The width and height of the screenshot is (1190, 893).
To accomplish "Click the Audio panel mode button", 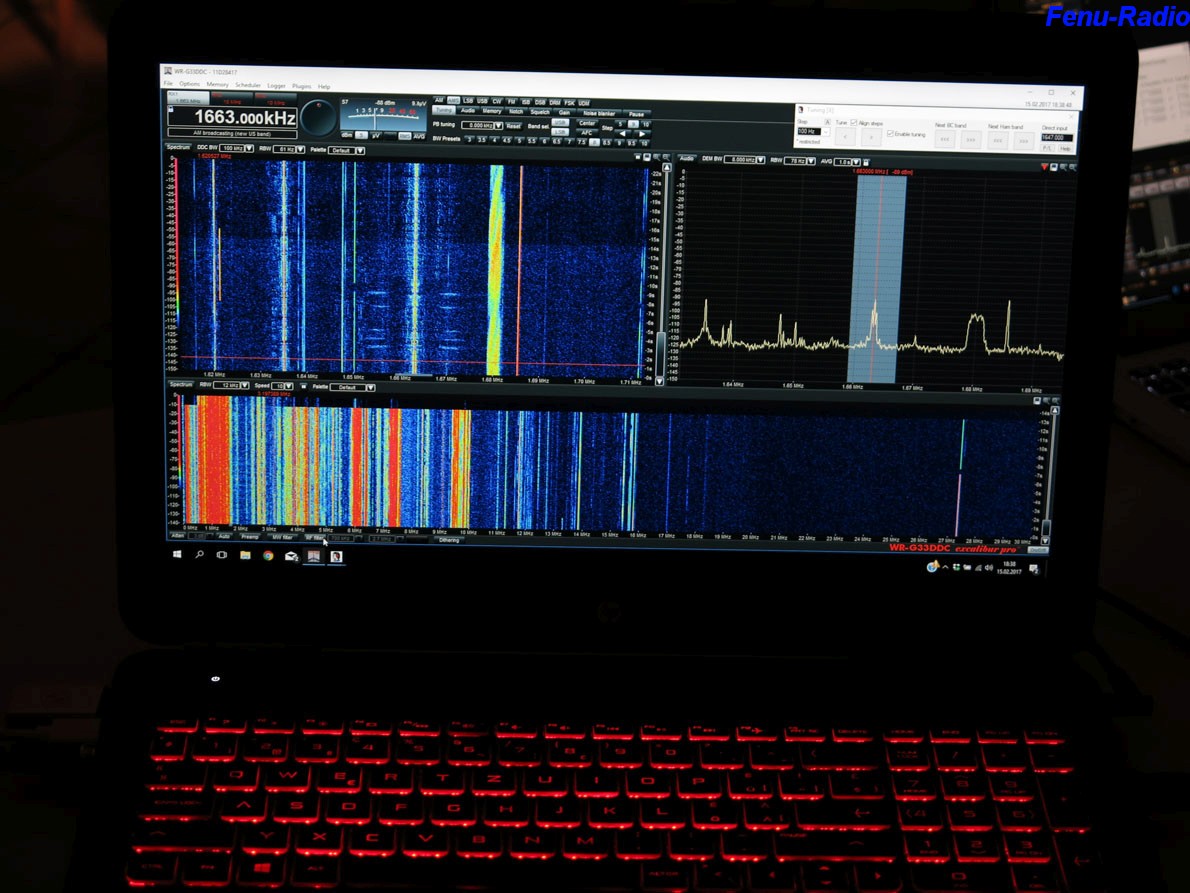I will [x=686, y=159].
